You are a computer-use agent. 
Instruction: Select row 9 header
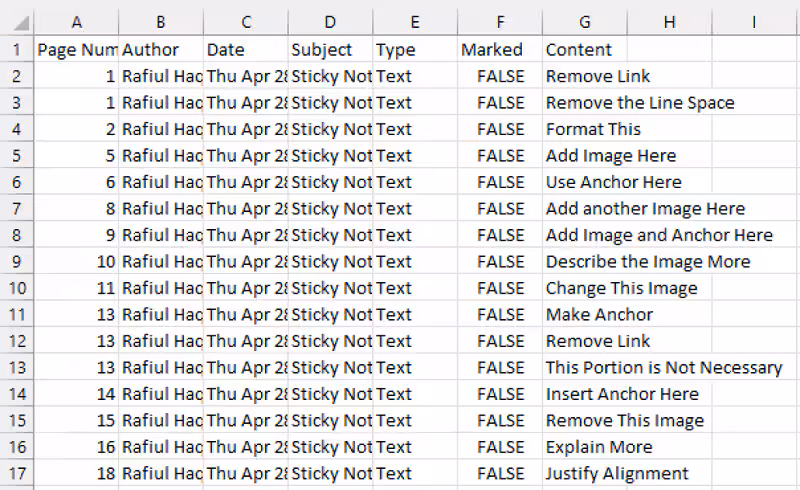pyautogui.click(x=16, y=262)
